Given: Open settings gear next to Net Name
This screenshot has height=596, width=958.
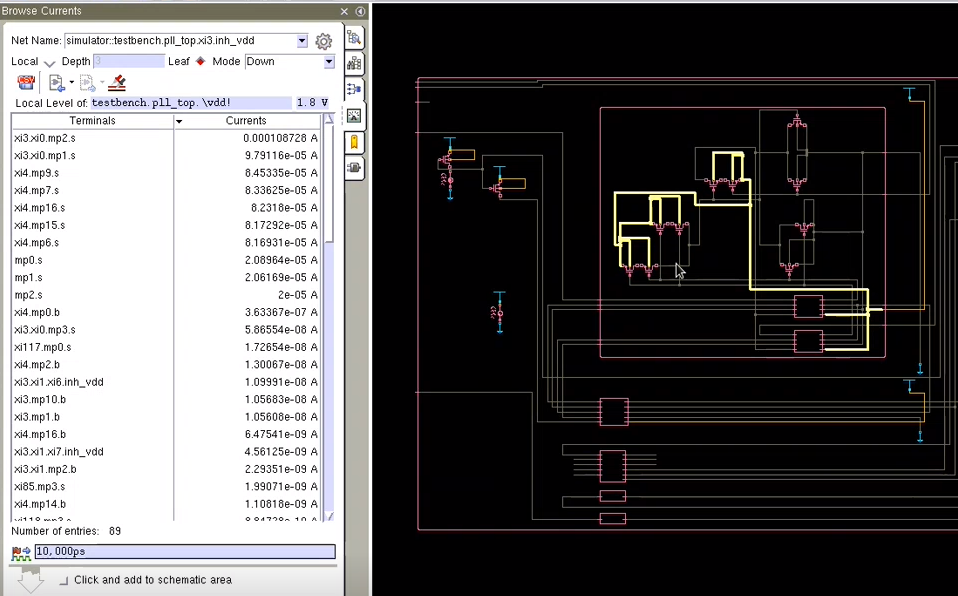Looking at the screenshot, I should 323,41.
